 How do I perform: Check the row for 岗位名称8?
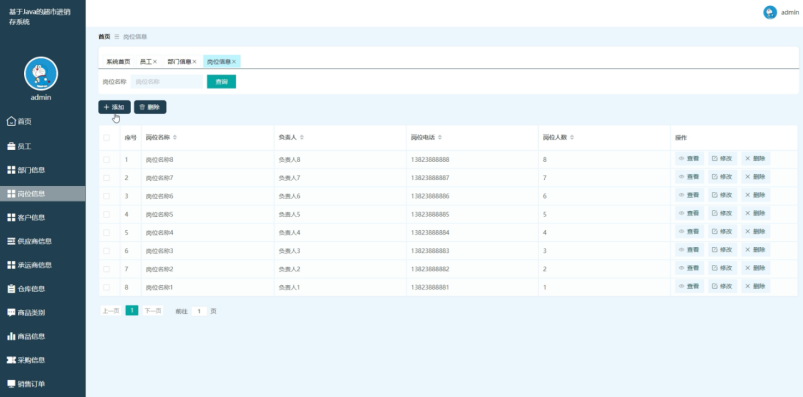click(107, 160)
